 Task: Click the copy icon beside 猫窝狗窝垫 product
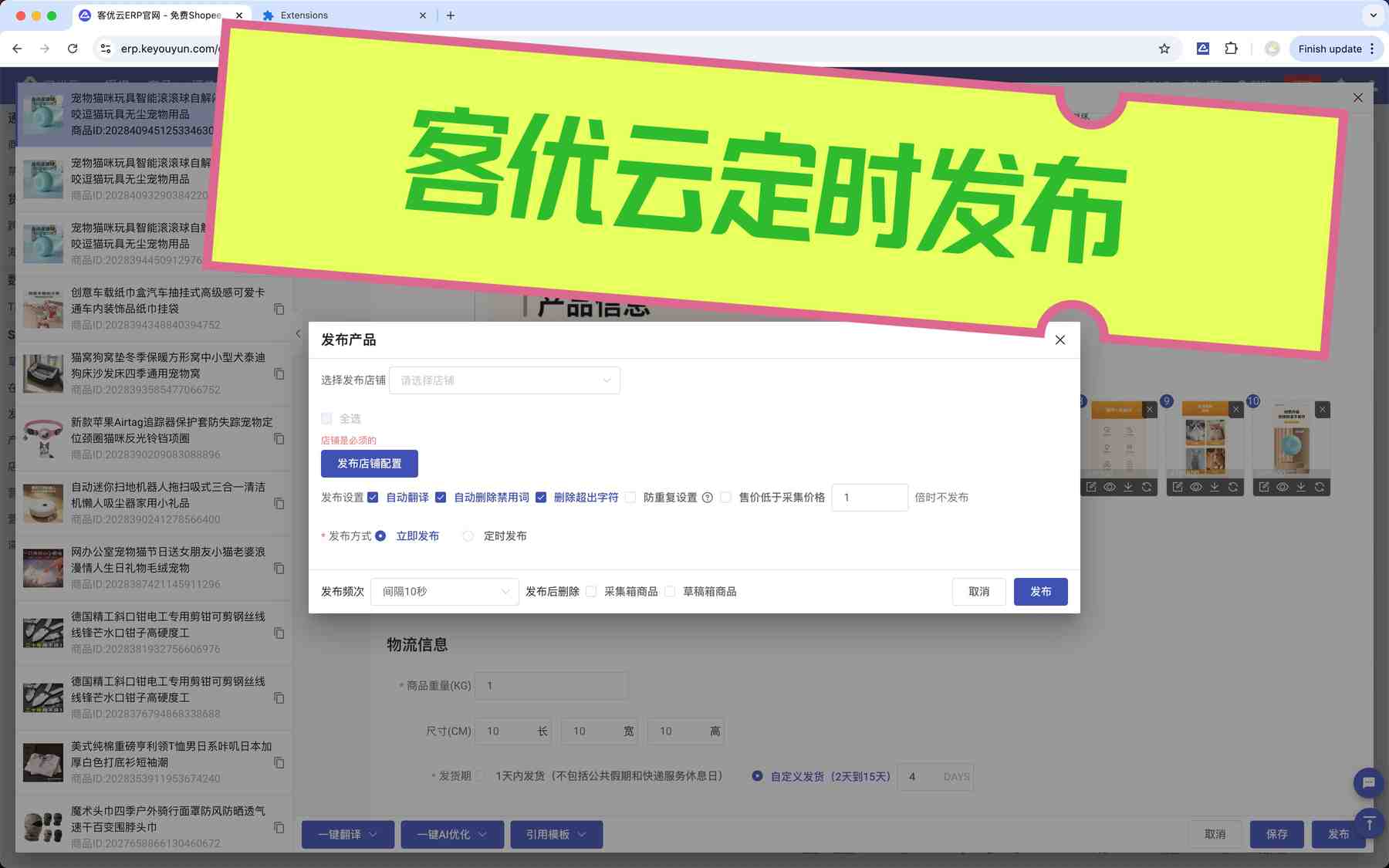pos(279,374)
